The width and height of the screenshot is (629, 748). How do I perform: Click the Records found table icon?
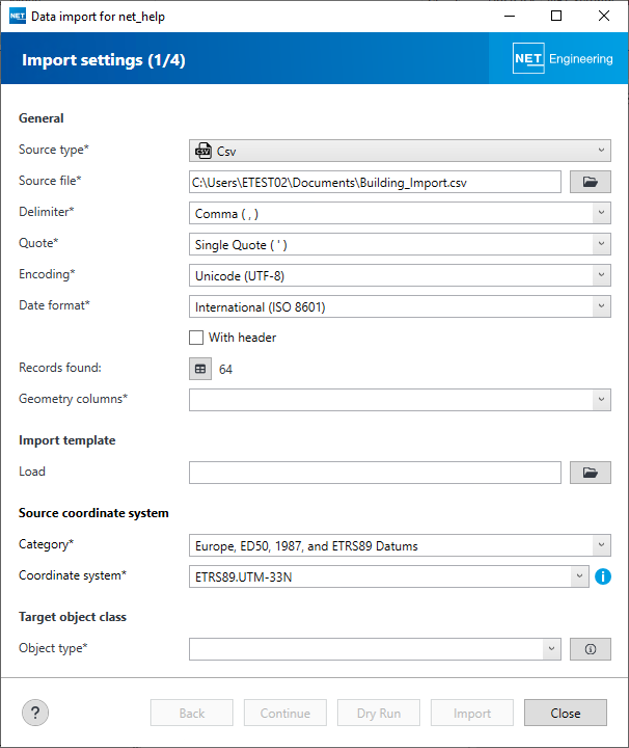pos(201,369)
